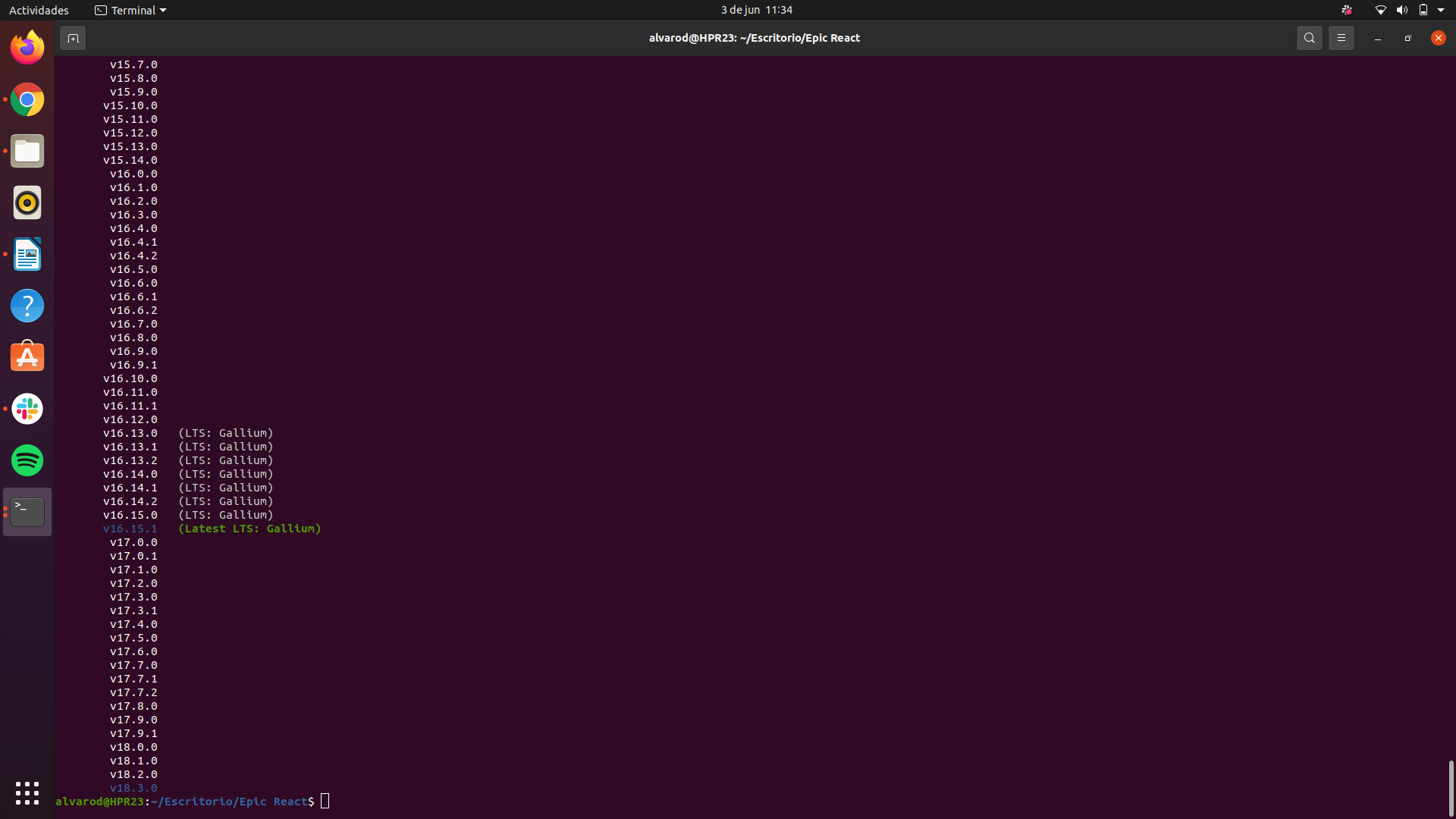
Task: Click the search icon in the terminal titlebar
Action: click(x=1309, y=37)
